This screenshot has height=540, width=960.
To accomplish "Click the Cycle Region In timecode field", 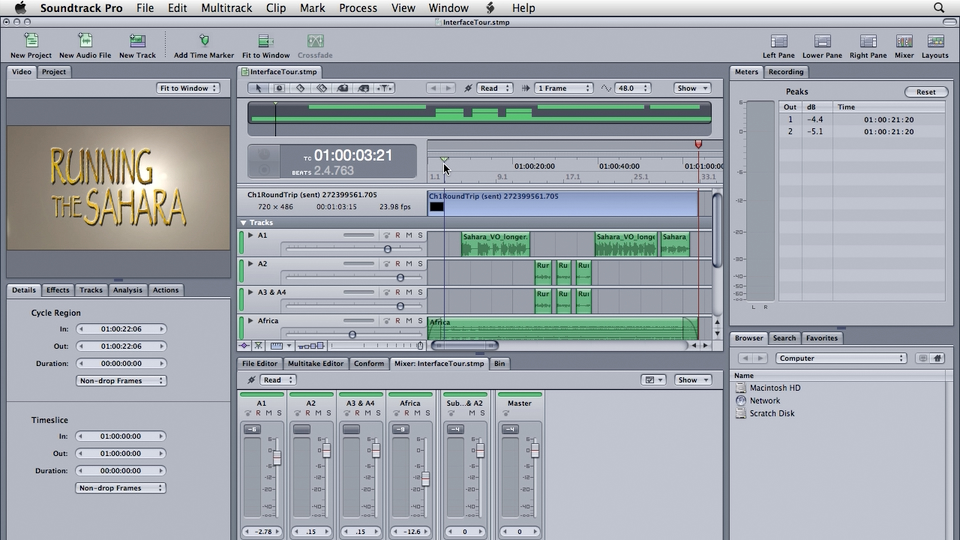I will 121,329.
